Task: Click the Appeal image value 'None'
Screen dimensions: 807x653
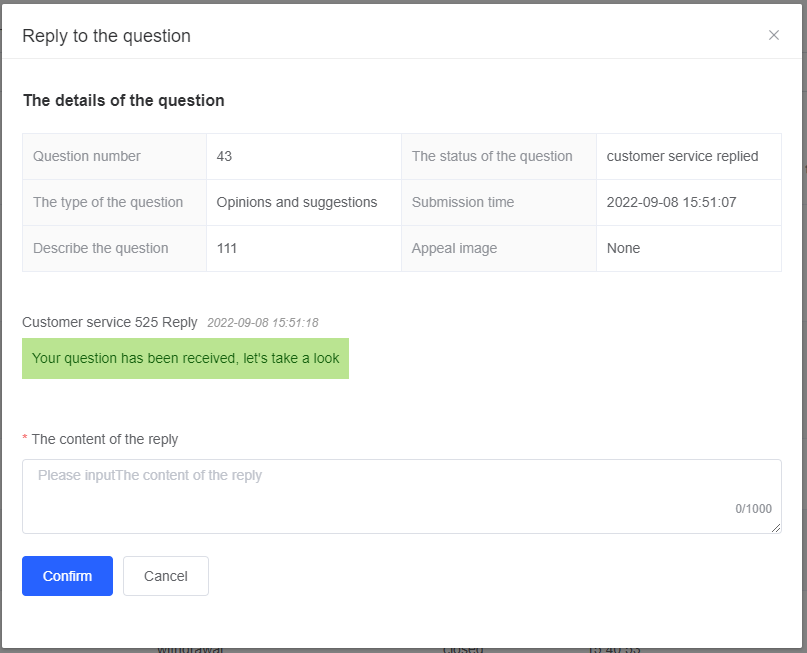Action: point(623,248)
